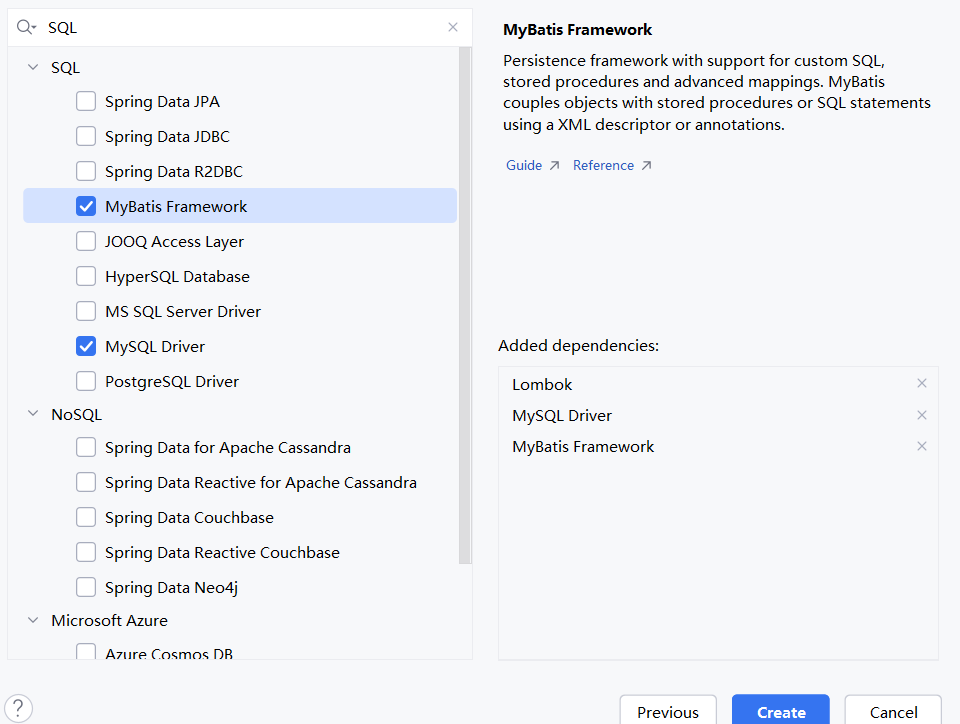Open the help question mark icon
This screenshot has width=960, height=724.
pyautogui.click(x=20, y=708)
